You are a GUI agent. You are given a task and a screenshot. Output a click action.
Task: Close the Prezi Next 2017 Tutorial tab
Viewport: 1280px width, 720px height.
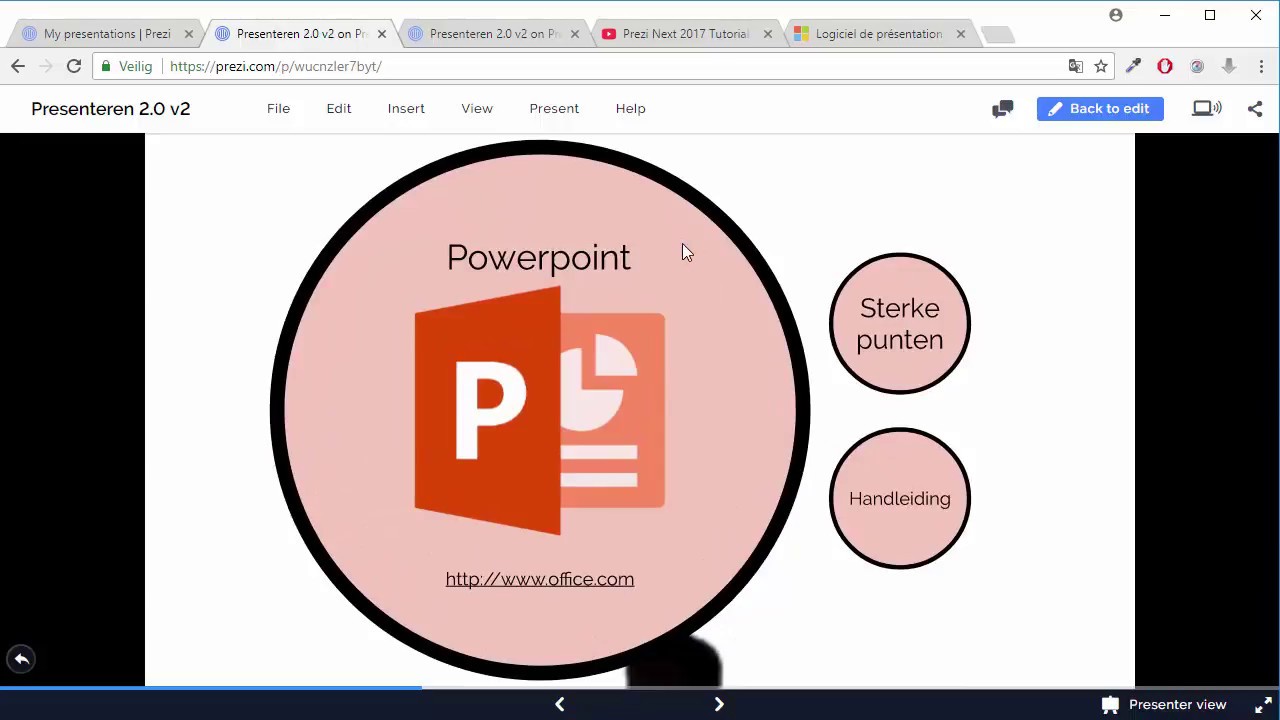point(768,34)
